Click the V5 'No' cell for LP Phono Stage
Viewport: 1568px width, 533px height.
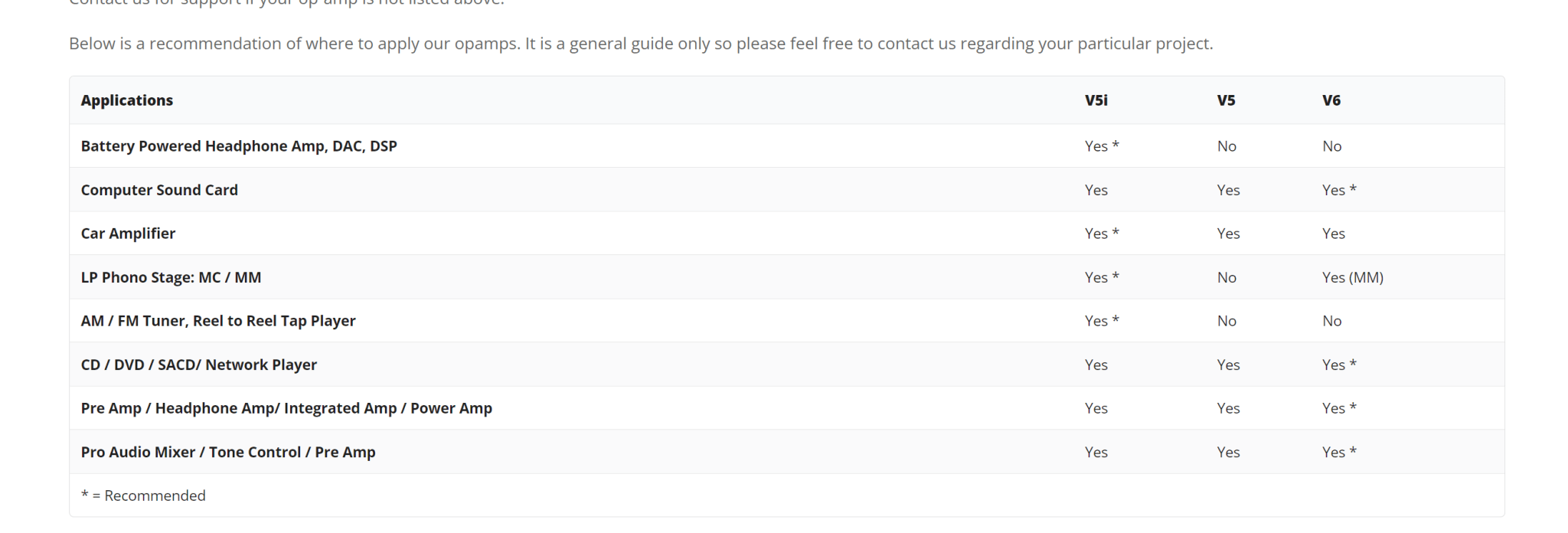click(1227, 277)
